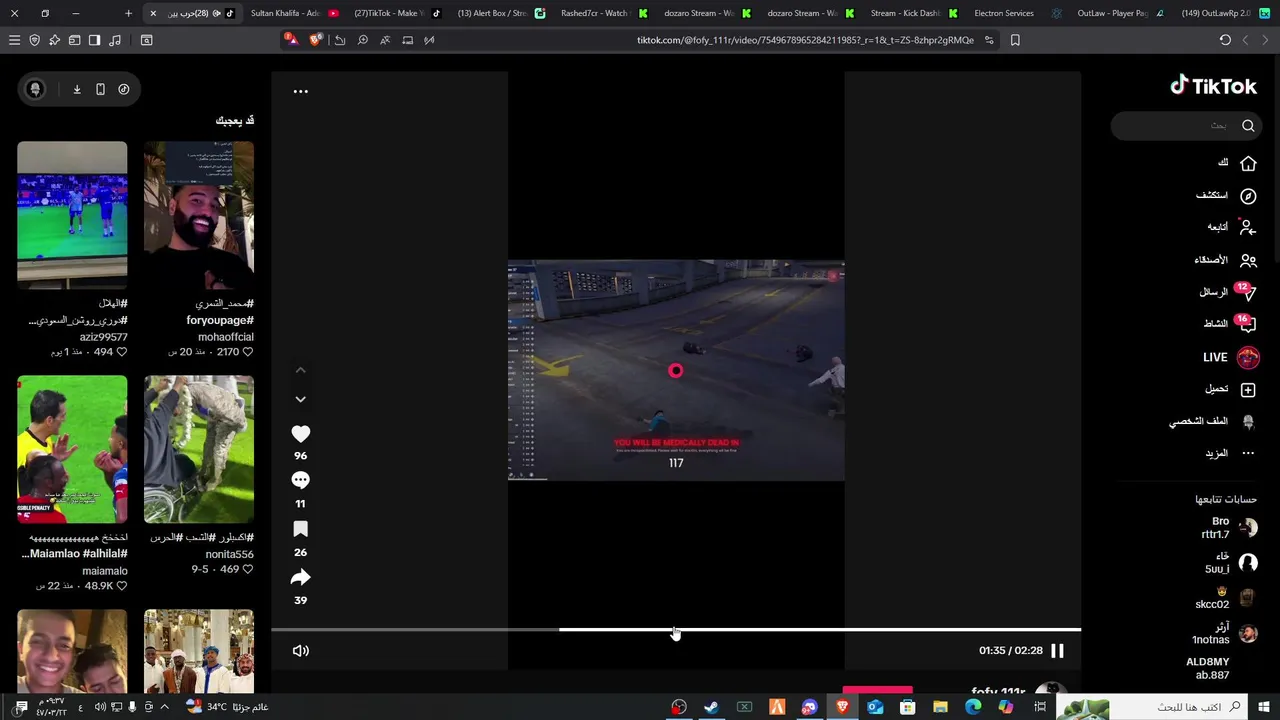Image resolution: width=1280 pixels, height=720 pixels.
Task: Go to the previous video with up chevron
Action: tap(300, 370)
